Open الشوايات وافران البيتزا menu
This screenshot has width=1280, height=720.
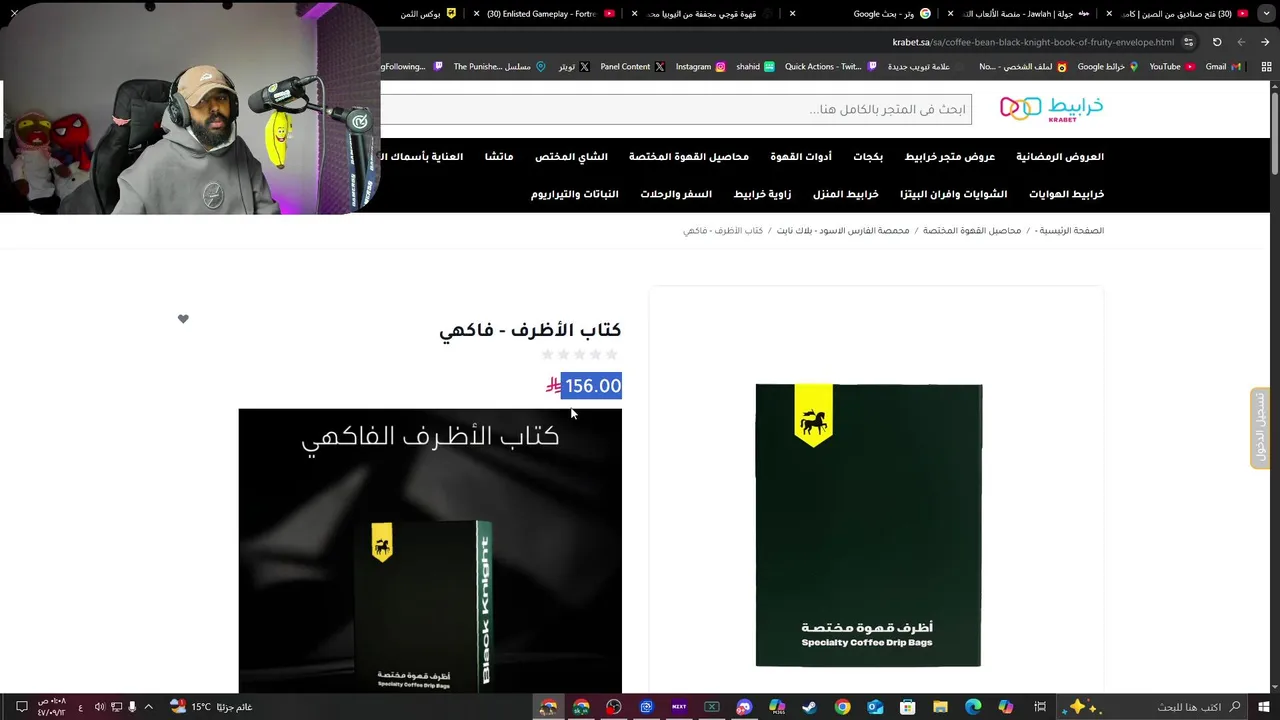[x=954, y=194]
